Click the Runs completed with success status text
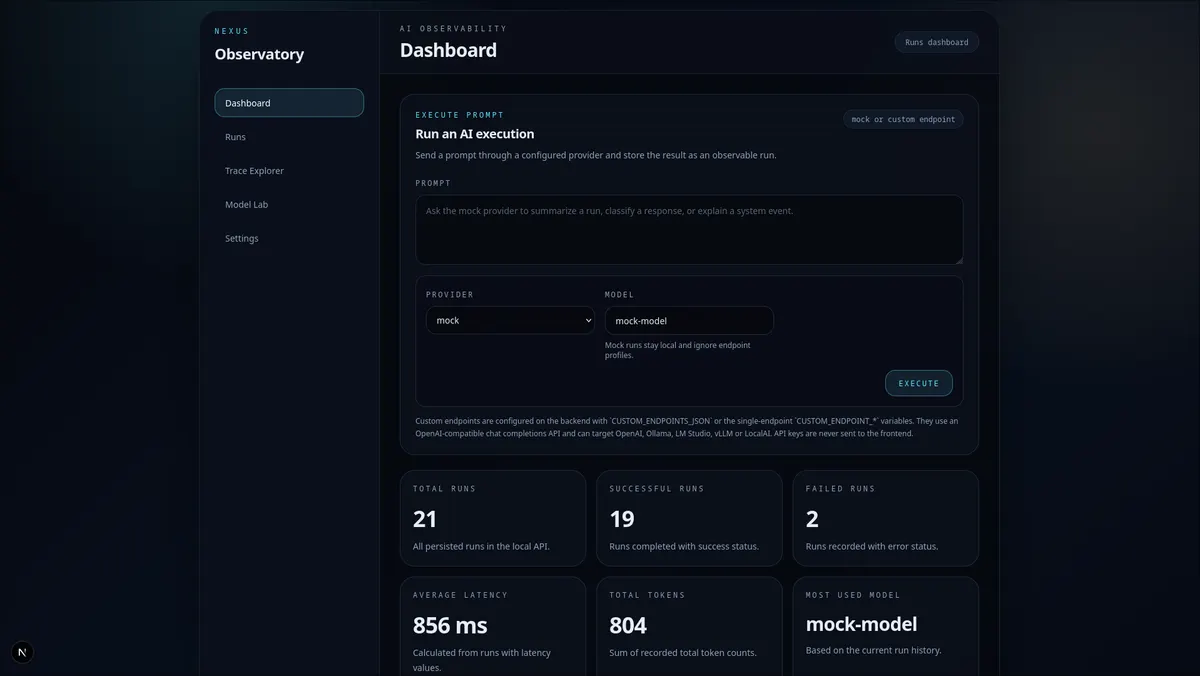This screenshot has width=1200, height=676. point(684,547)
